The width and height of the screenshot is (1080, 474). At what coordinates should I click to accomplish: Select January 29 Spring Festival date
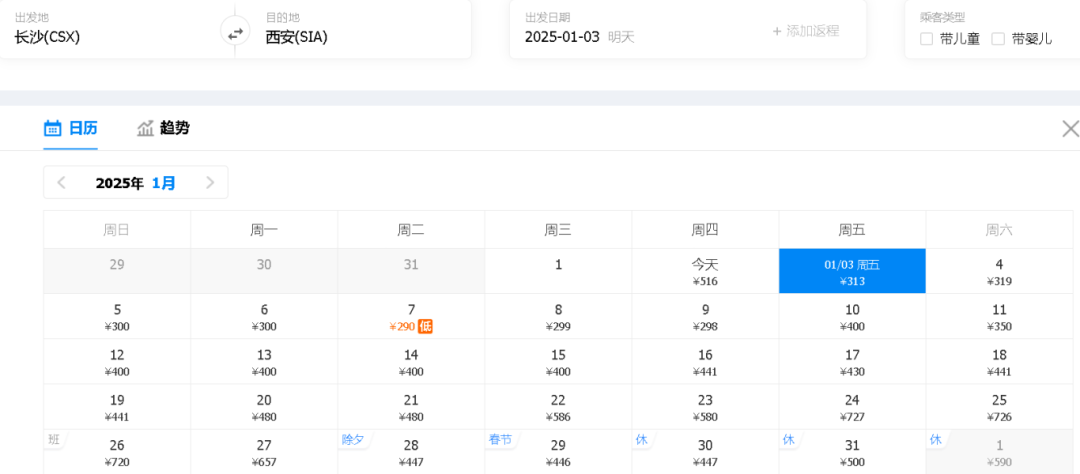pos(558,452)
